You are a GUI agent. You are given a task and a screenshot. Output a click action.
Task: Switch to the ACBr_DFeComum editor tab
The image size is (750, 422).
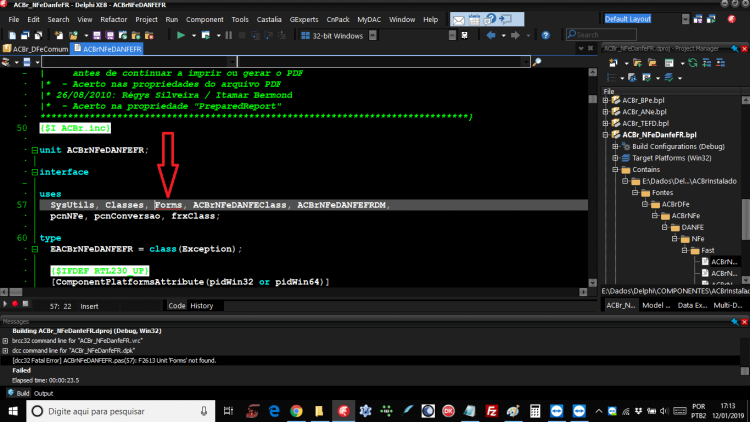click(x=35, y=49)
